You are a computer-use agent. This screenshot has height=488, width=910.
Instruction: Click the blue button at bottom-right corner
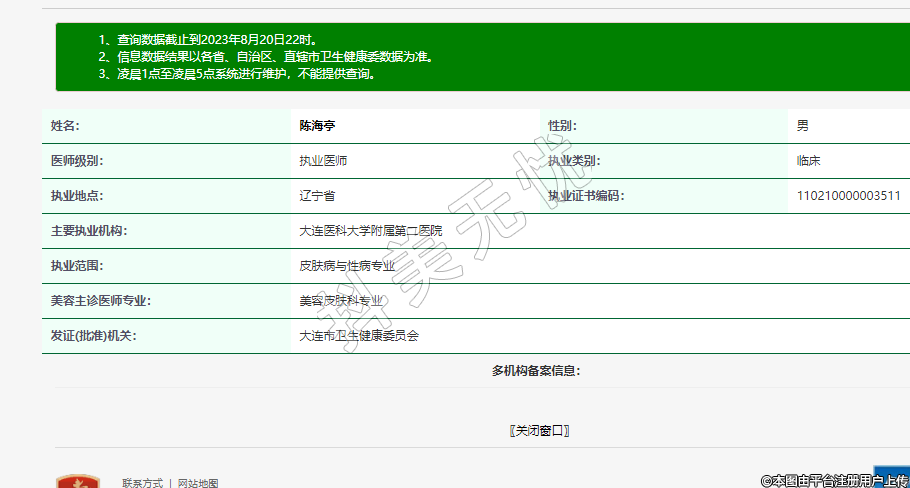pos(891,476)
